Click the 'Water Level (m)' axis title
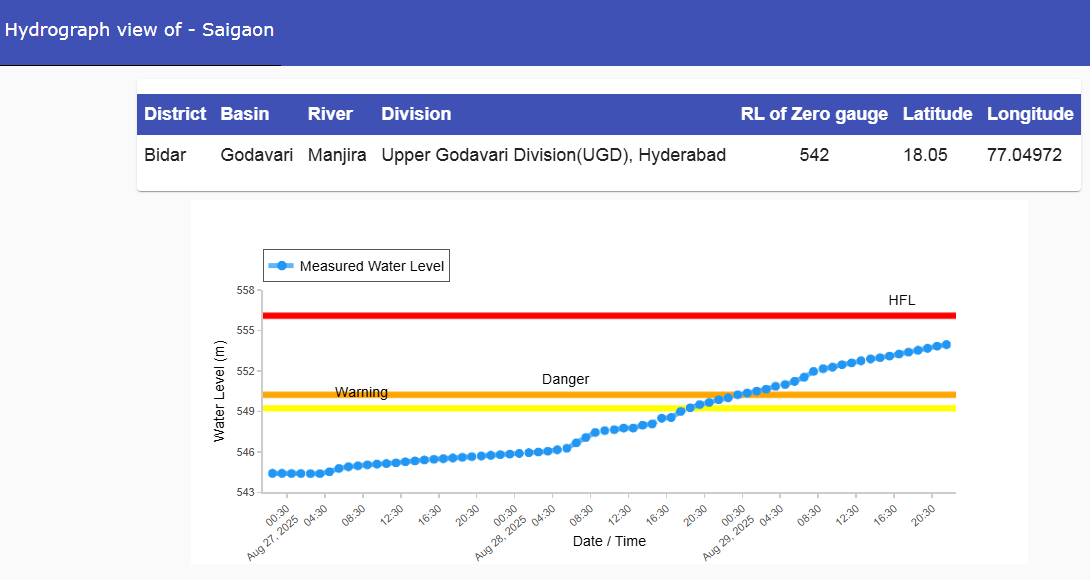Image resolution: width=1090 pixels, height=580 pixels. point(220,391)
